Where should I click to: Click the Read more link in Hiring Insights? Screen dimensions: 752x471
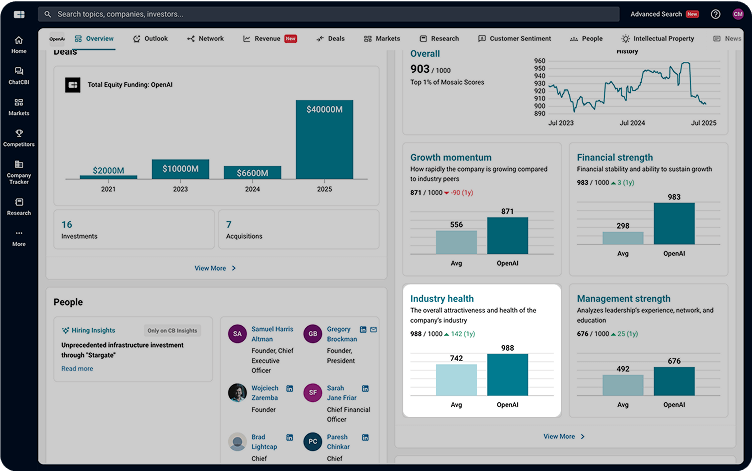click(x=77, y=368)
